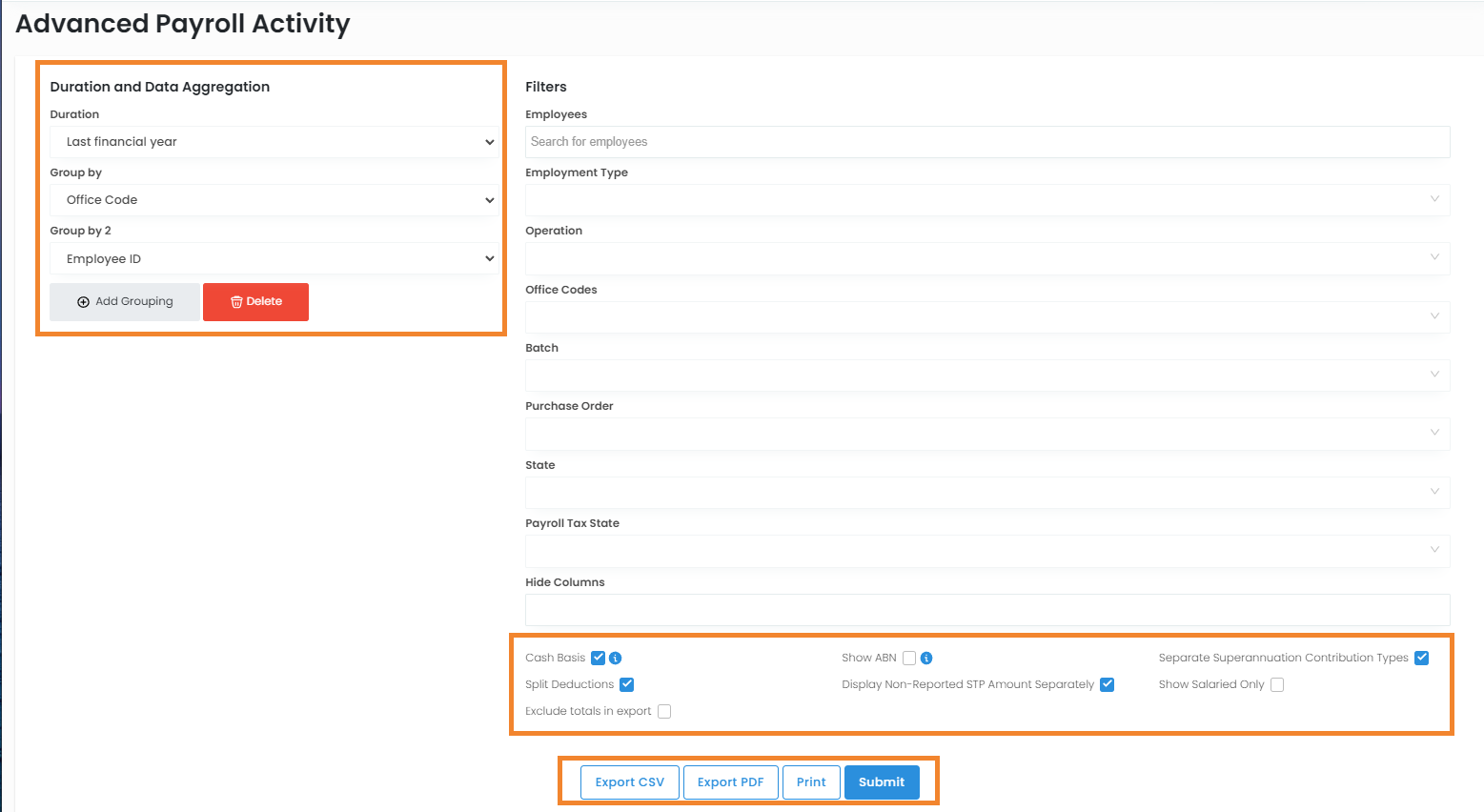
Task: Enable Exclude totals in export
Action: (x=664, y=712)
